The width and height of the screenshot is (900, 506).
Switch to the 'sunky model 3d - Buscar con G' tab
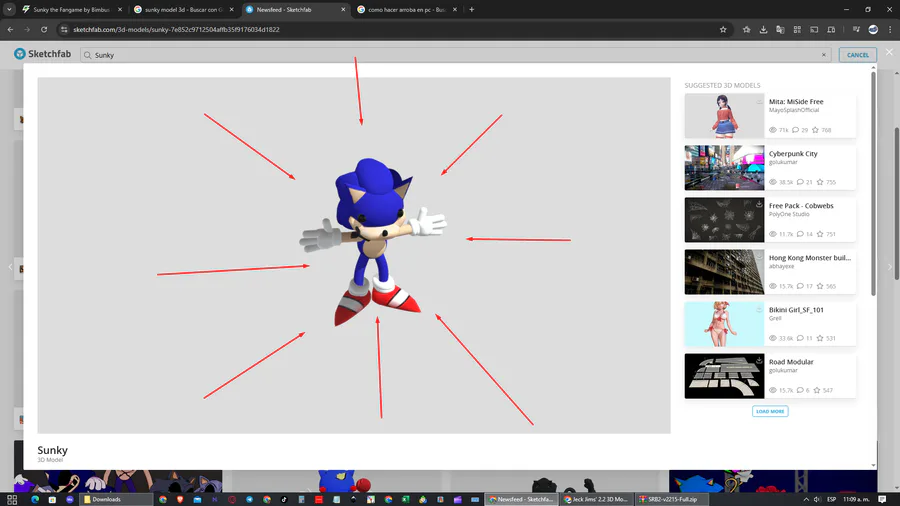click(183, 10)
